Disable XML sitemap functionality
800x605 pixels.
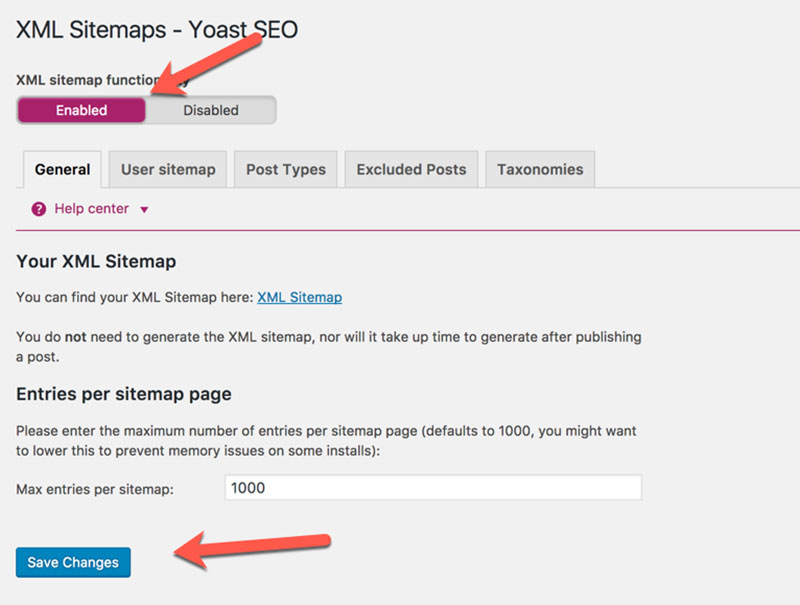point(210,110)
